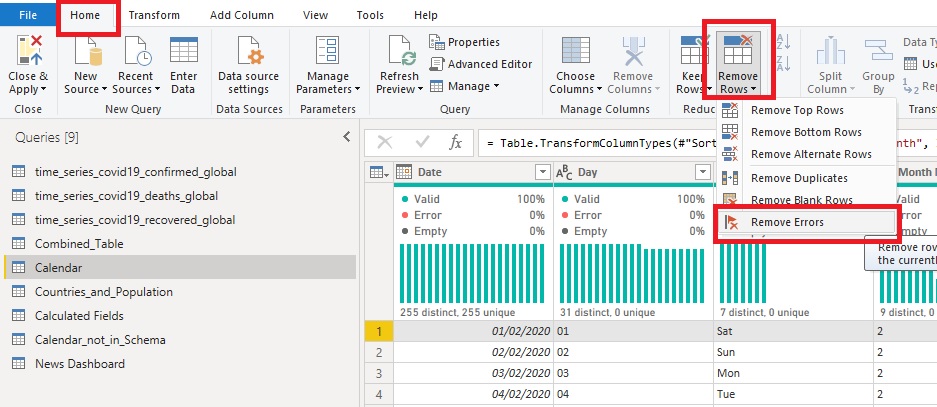Click the Remove Columns icon

tap(633, 50)
